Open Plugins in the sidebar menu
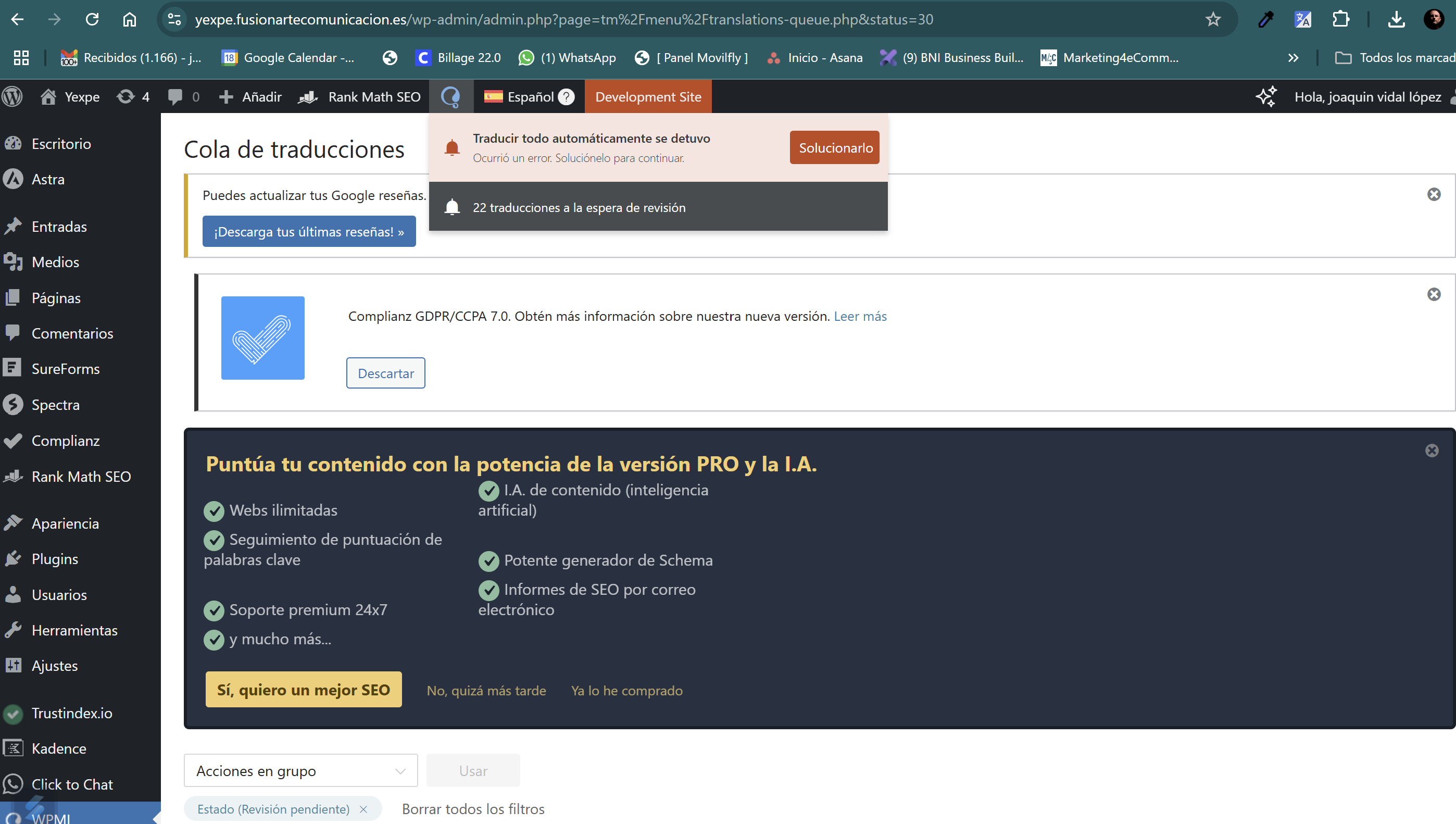Screen dimensions: 1456x824 55,558
